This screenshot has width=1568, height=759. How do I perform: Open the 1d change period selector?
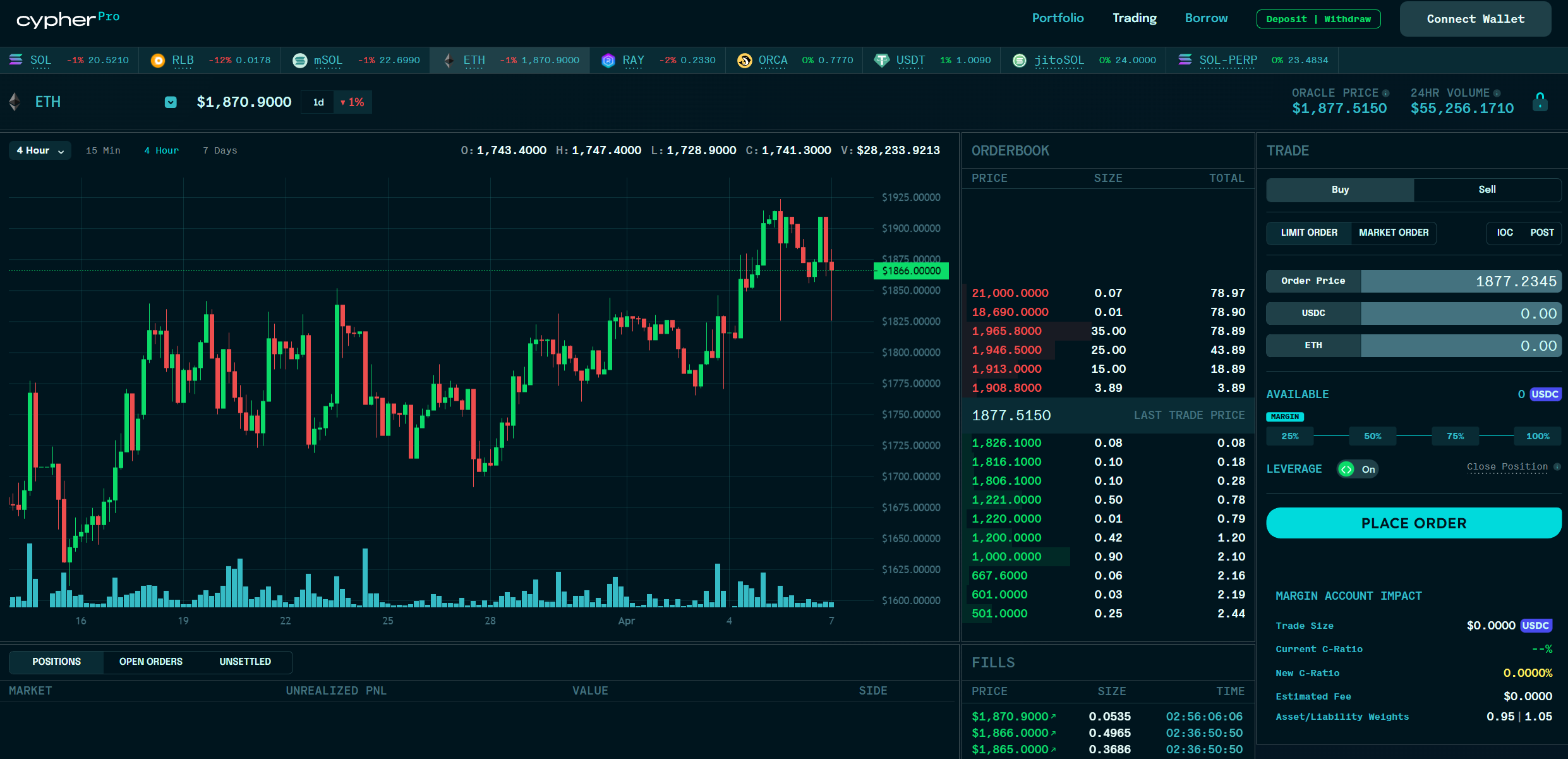tap(318, 102)
